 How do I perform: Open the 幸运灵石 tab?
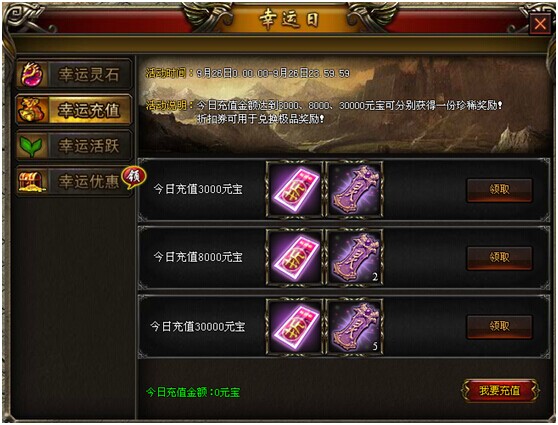pos(74,74)
